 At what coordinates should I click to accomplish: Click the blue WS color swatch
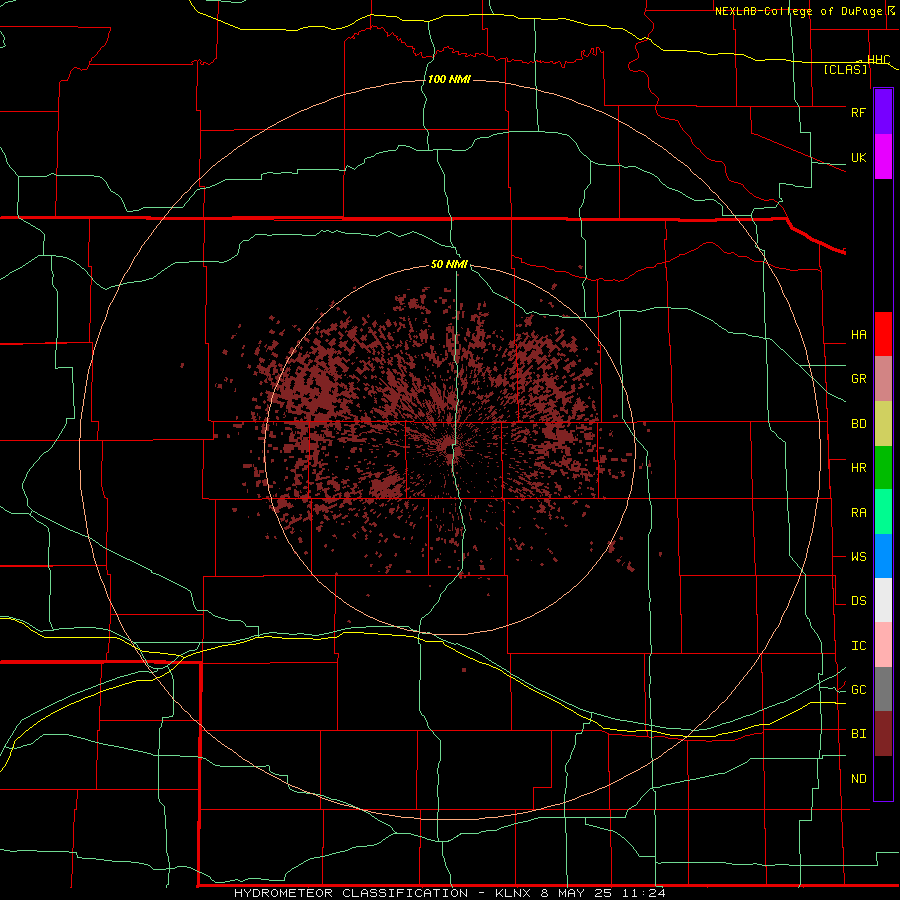coord(883,556)
